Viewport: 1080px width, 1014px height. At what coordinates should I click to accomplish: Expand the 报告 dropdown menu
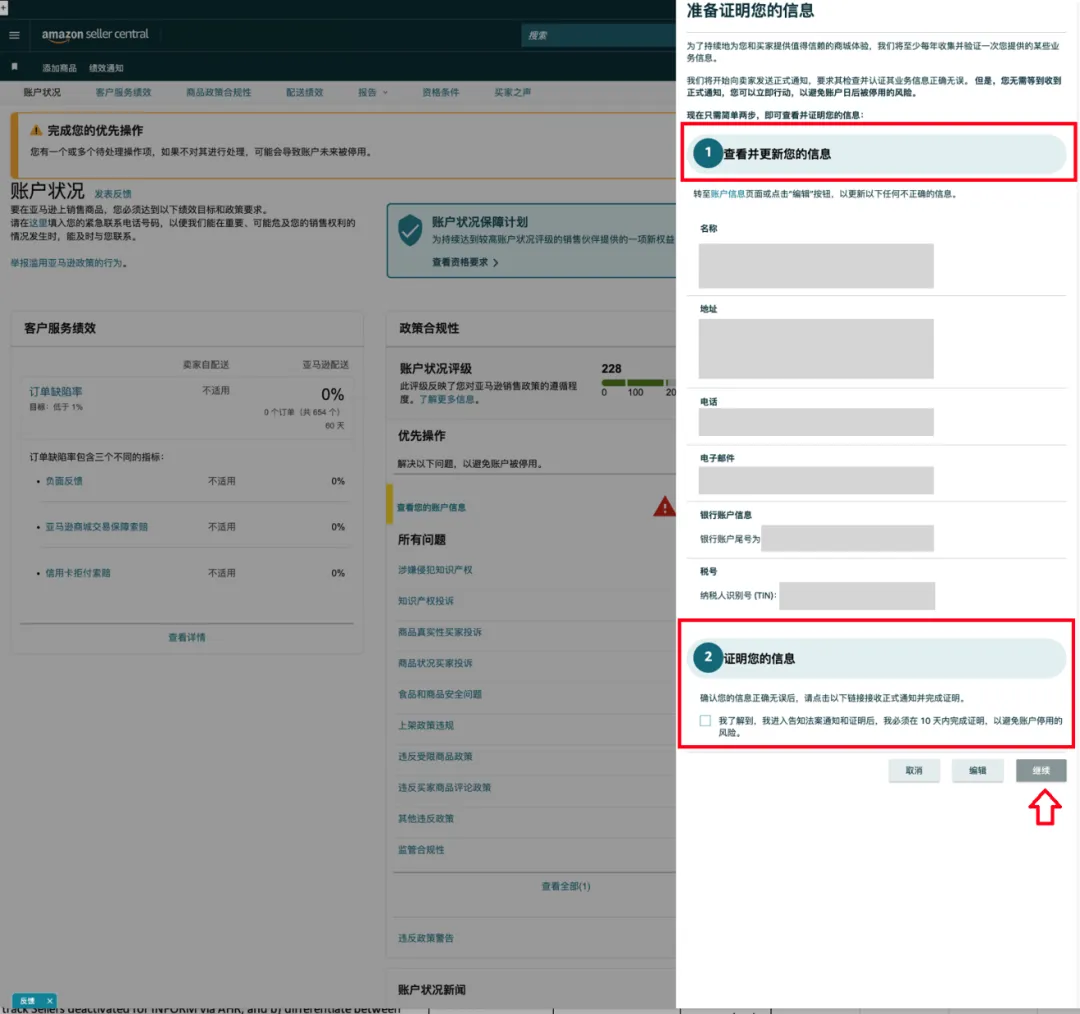tap(373, 92)
